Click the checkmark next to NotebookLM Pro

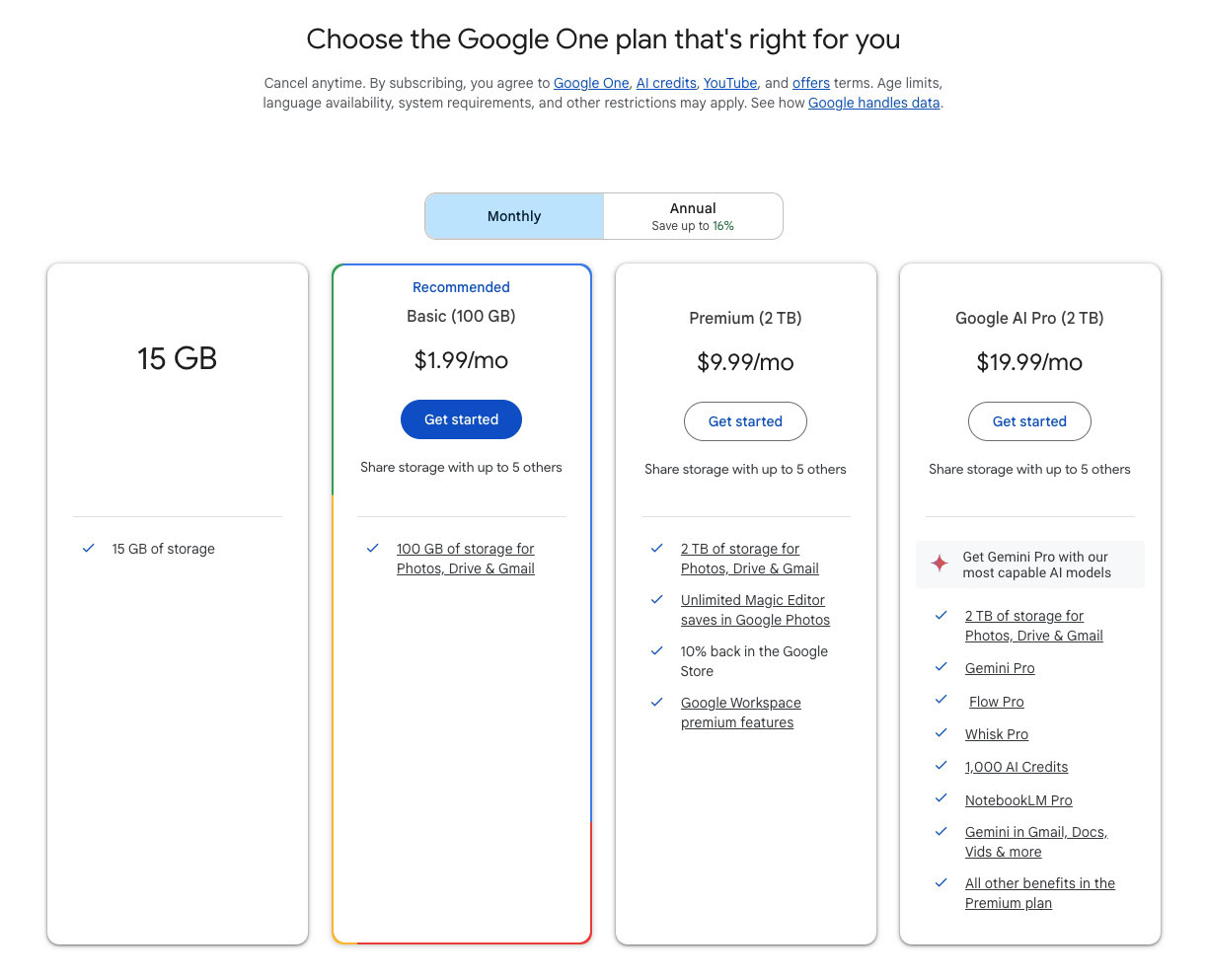940,798
